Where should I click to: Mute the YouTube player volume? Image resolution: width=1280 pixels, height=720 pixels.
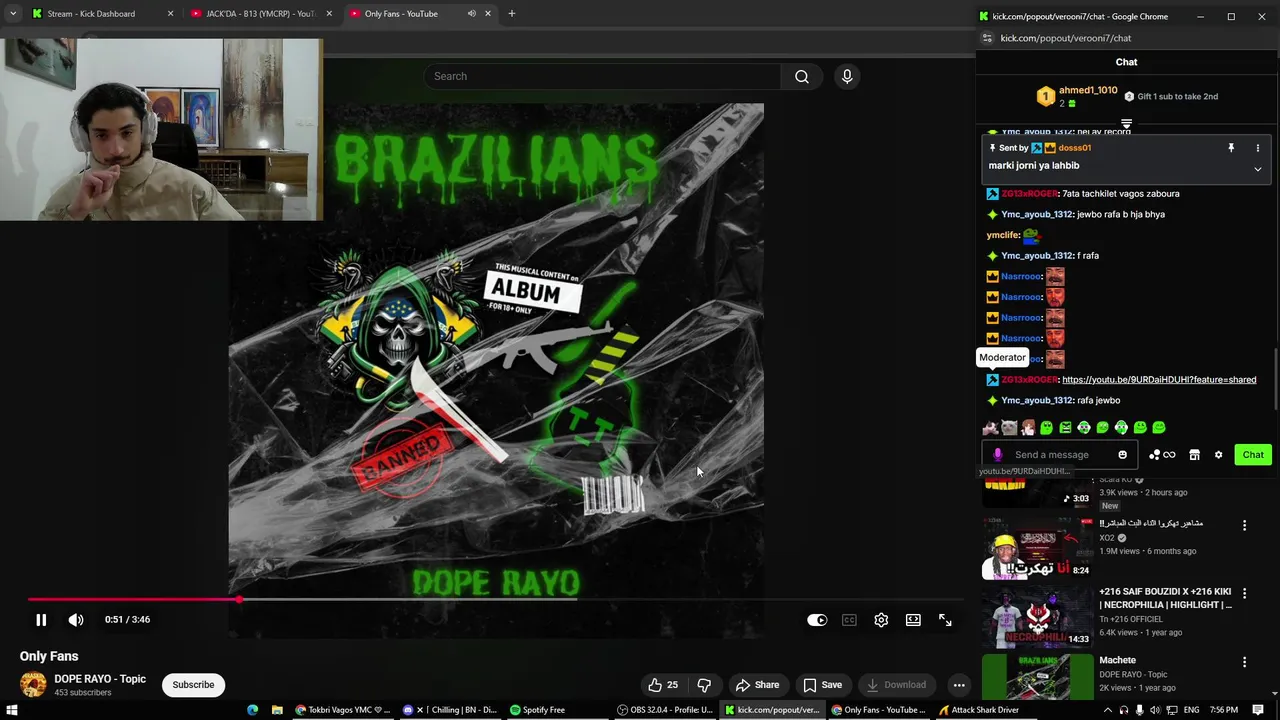76,620
